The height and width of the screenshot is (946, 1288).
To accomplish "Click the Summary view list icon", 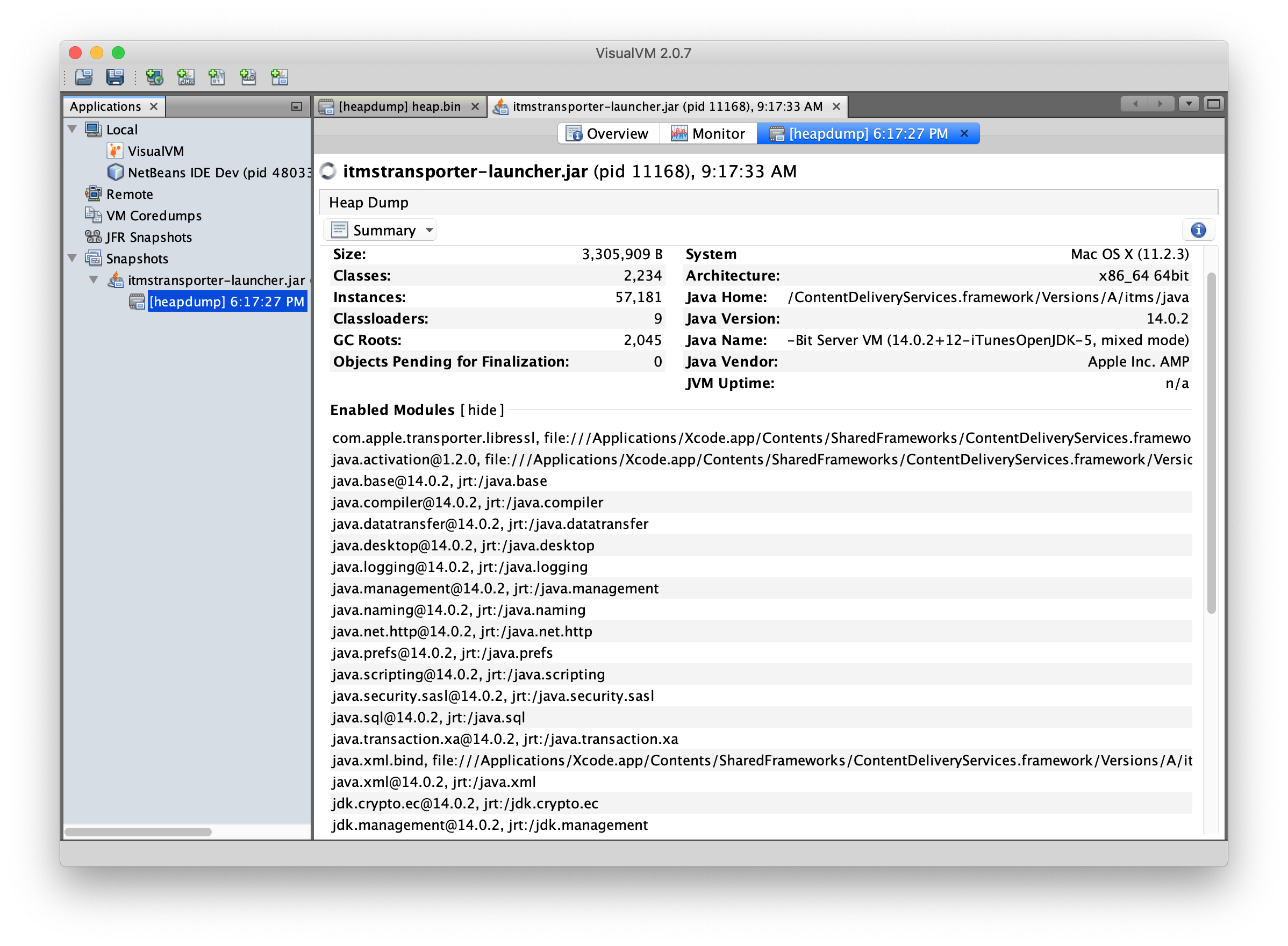I will 340,230.
